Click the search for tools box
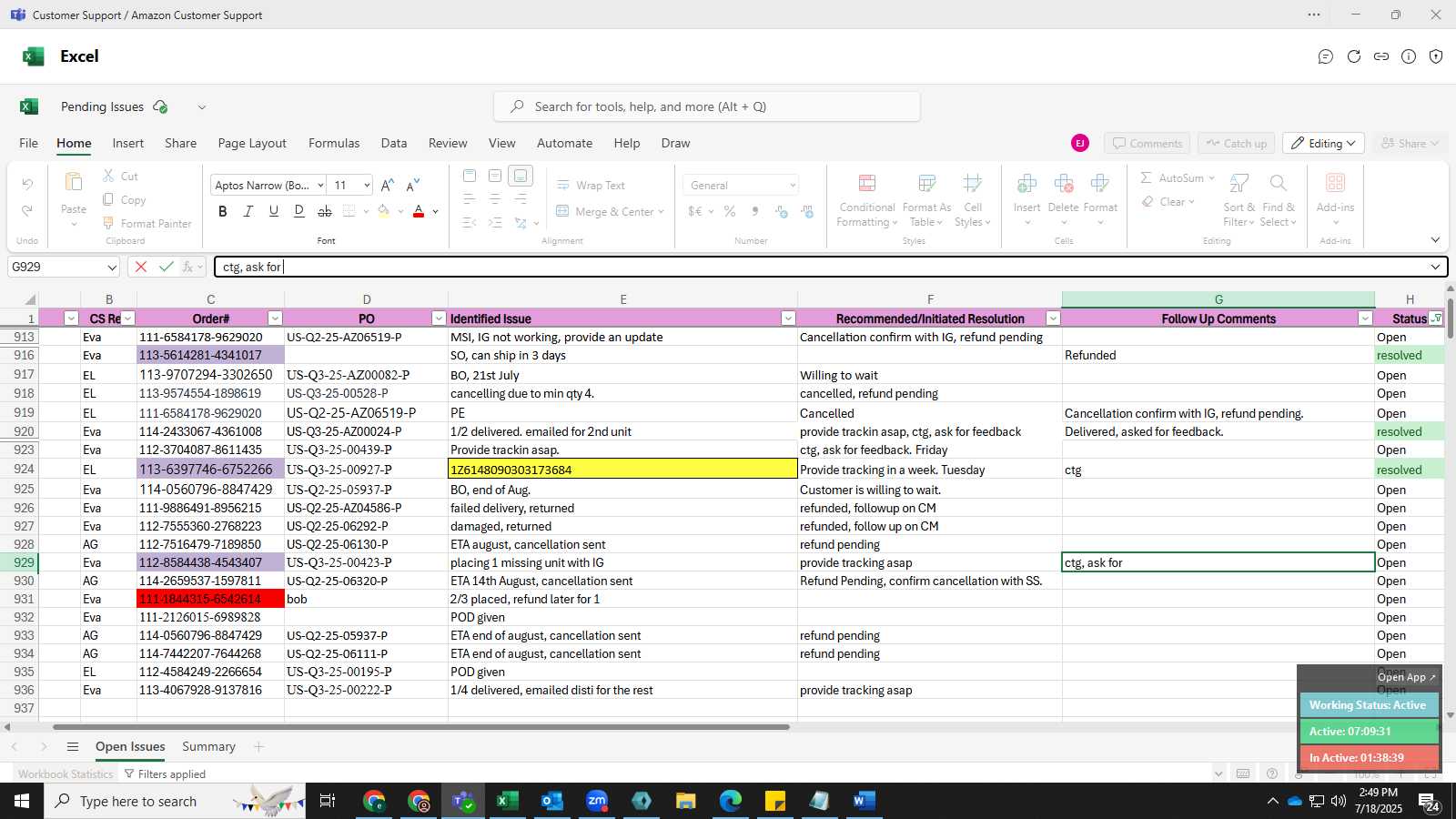Screen dimensions: 1456x819 [x=707, y=106]
